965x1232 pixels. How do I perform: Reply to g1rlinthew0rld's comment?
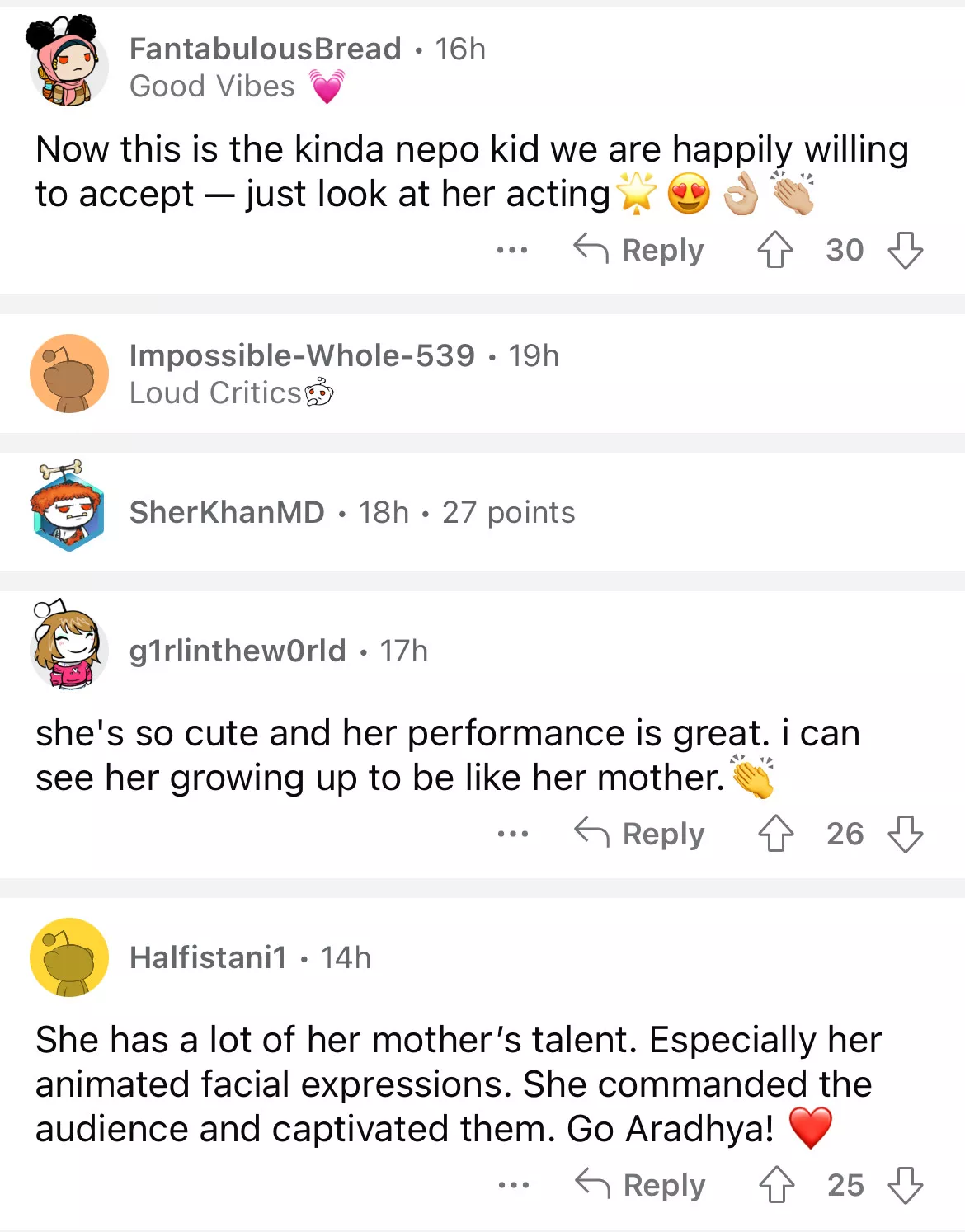[640, 834]
